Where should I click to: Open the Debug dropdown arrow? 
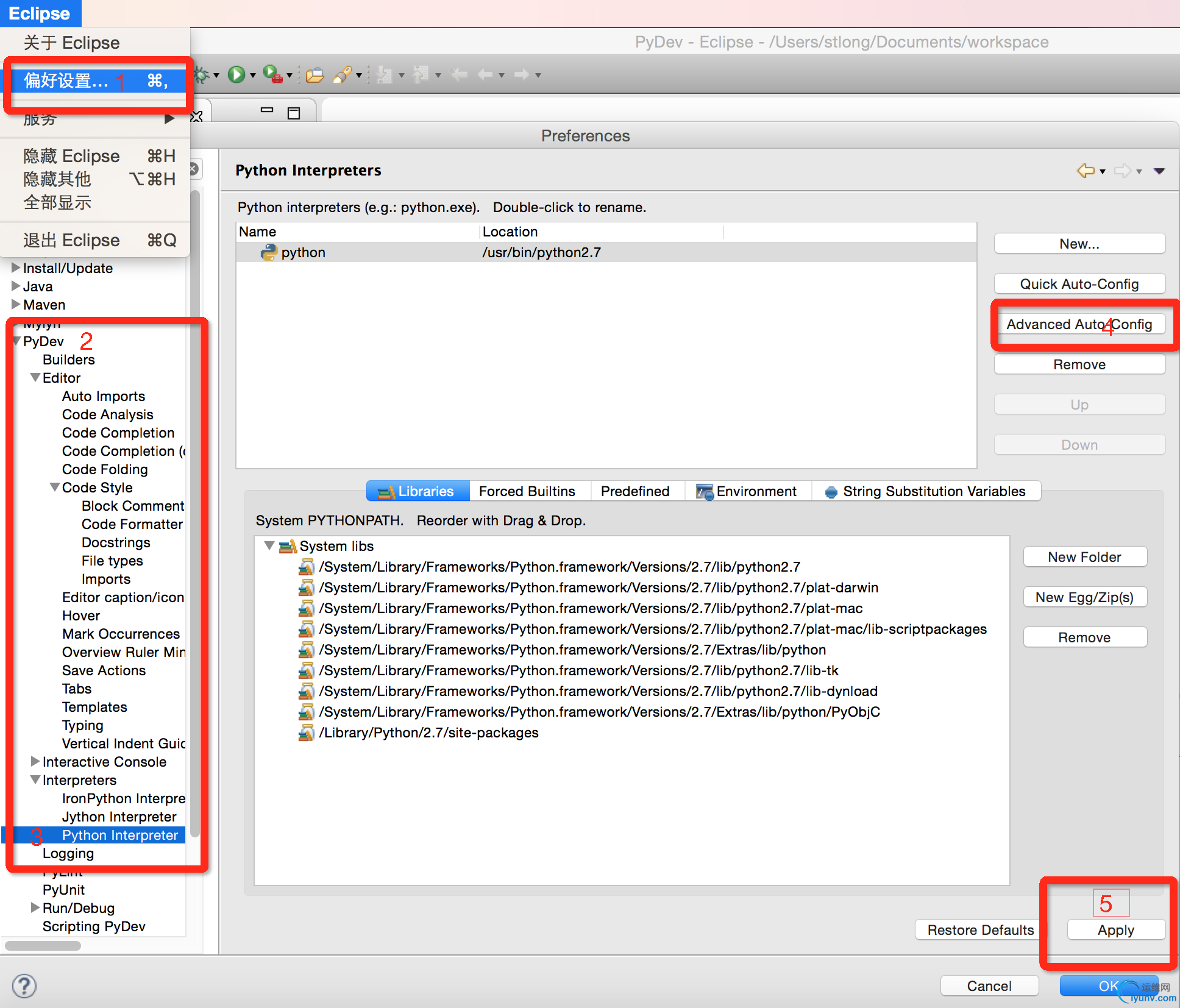pos(216,76)
